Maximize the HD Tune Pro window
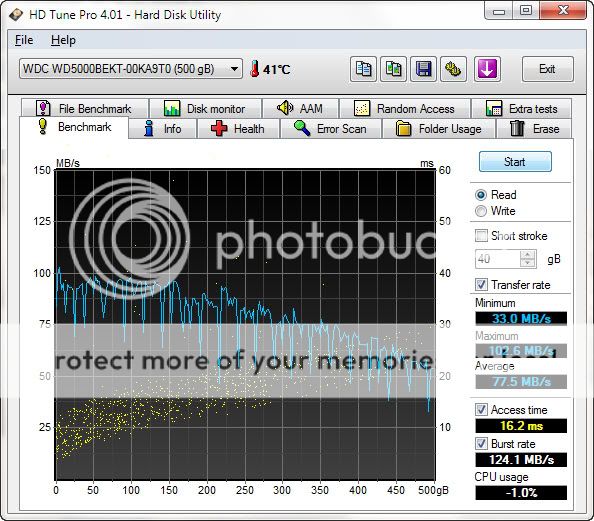 coord(525,10)
